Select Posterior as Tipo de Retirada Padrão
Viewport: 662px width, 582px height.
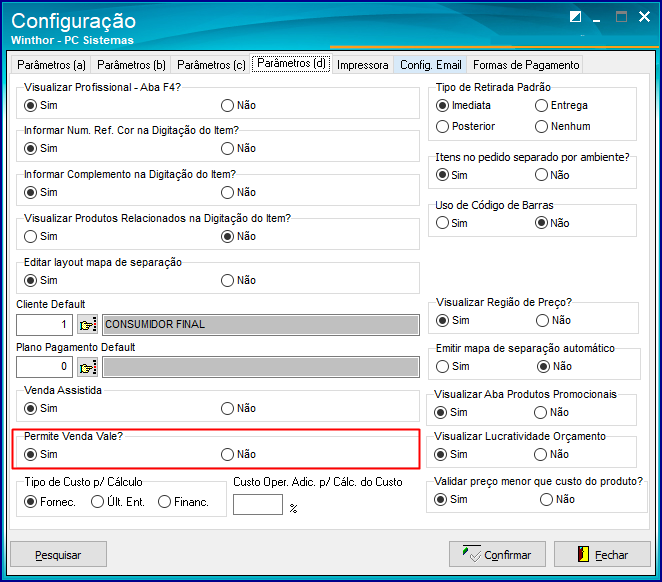[x=466, y=127]
